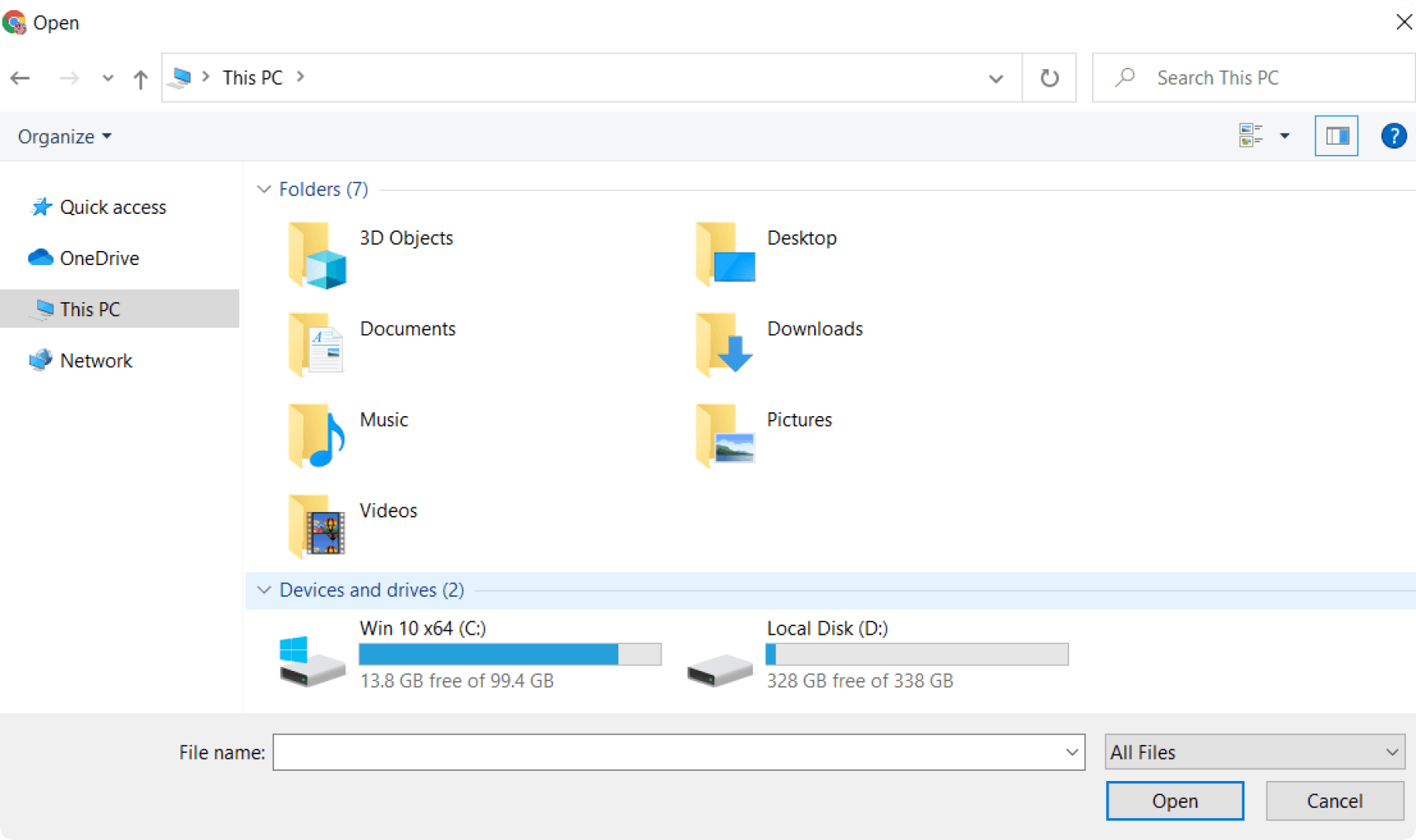Open the Organize menu
This screenshot has width=1416, height=840.
coord(63,135)
